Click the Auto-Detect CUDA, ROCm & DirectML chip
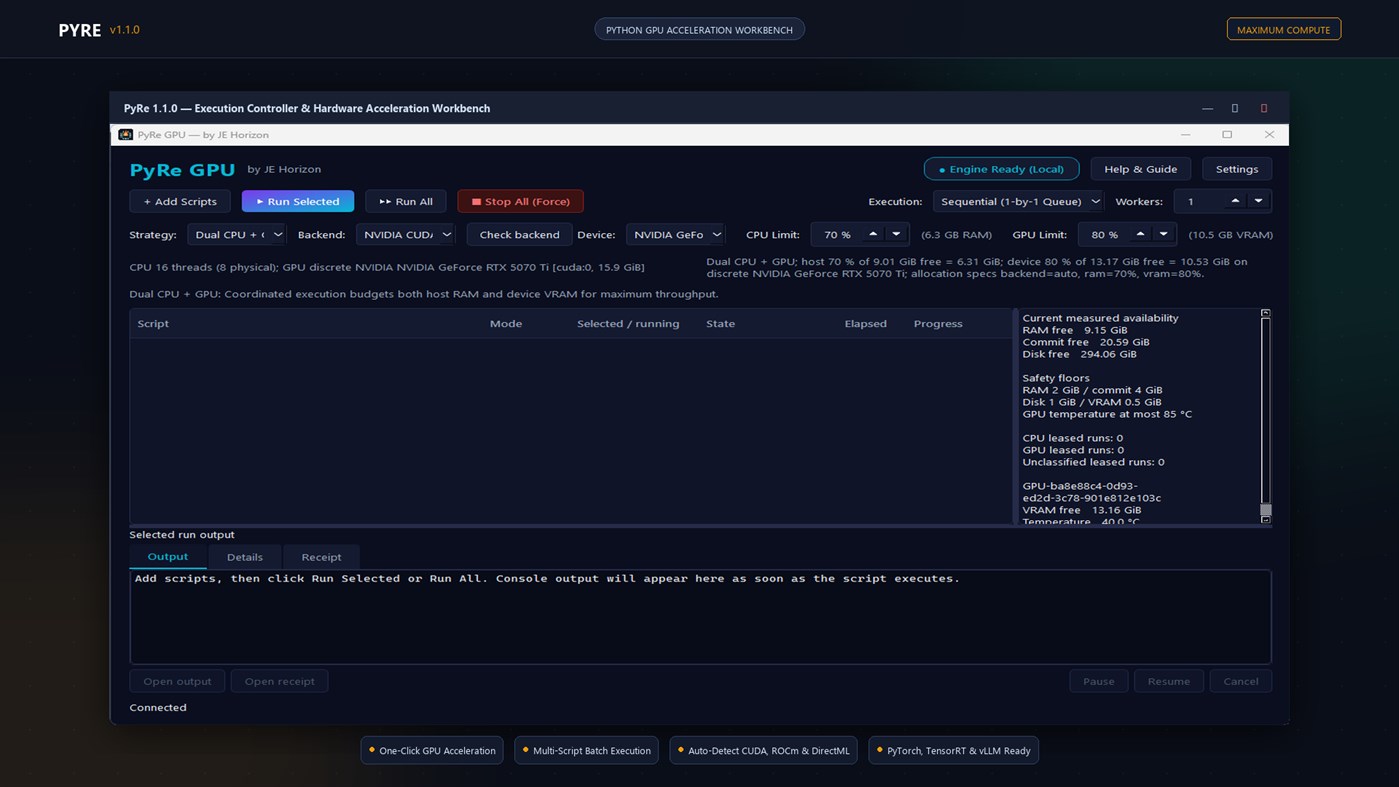1399x787 pixels. point(763,750)
